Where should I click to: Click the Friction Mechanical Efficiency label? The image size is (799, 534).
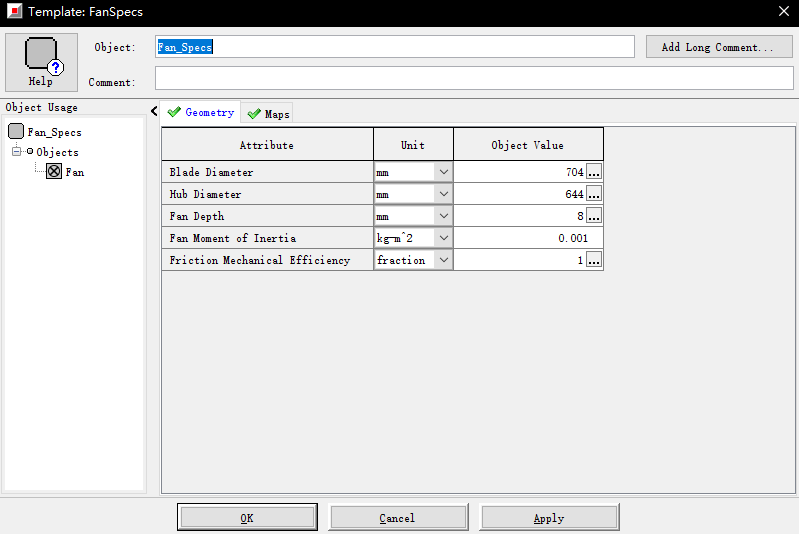tap(260, 260)
